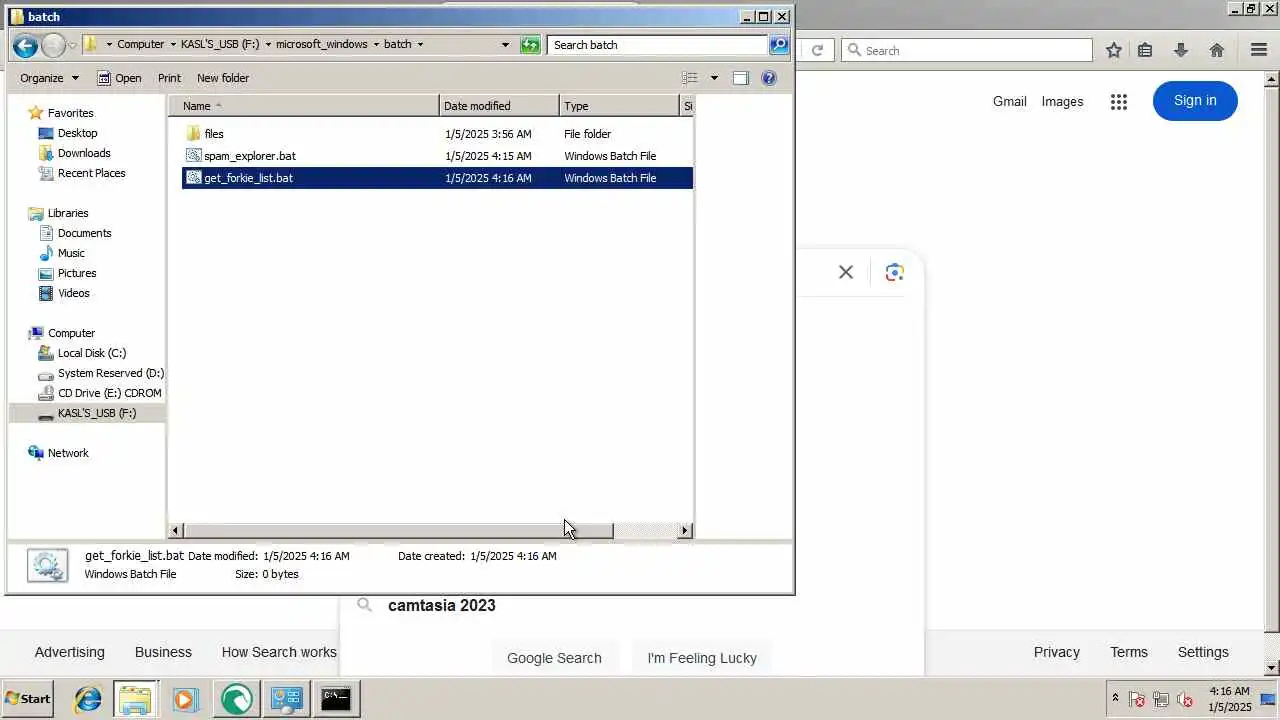Image resolution: width=1280 pixels, height=720 pixels.
Task: Sort by Name column header
Action: 304,106
